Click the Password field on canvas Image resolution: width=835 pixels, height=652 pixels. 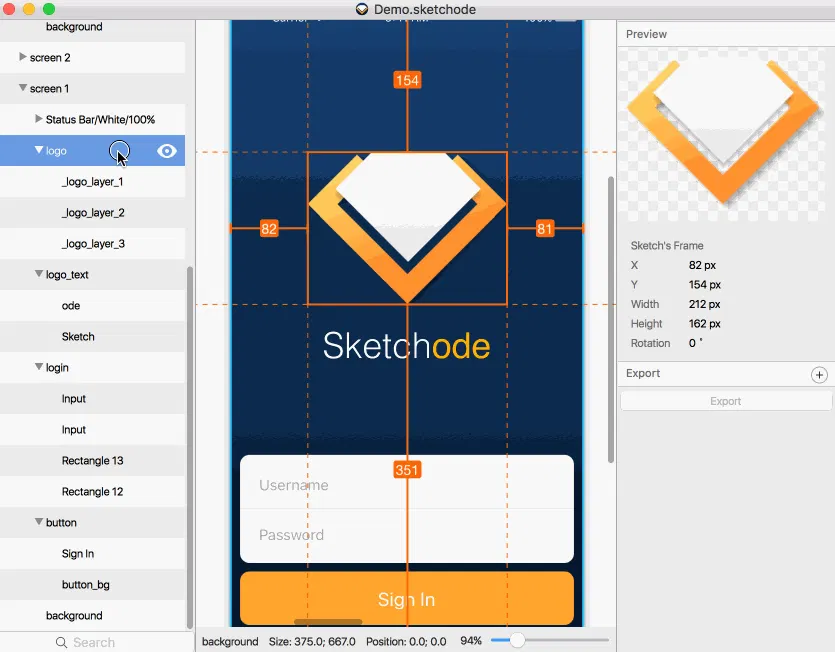pos(407,535)
